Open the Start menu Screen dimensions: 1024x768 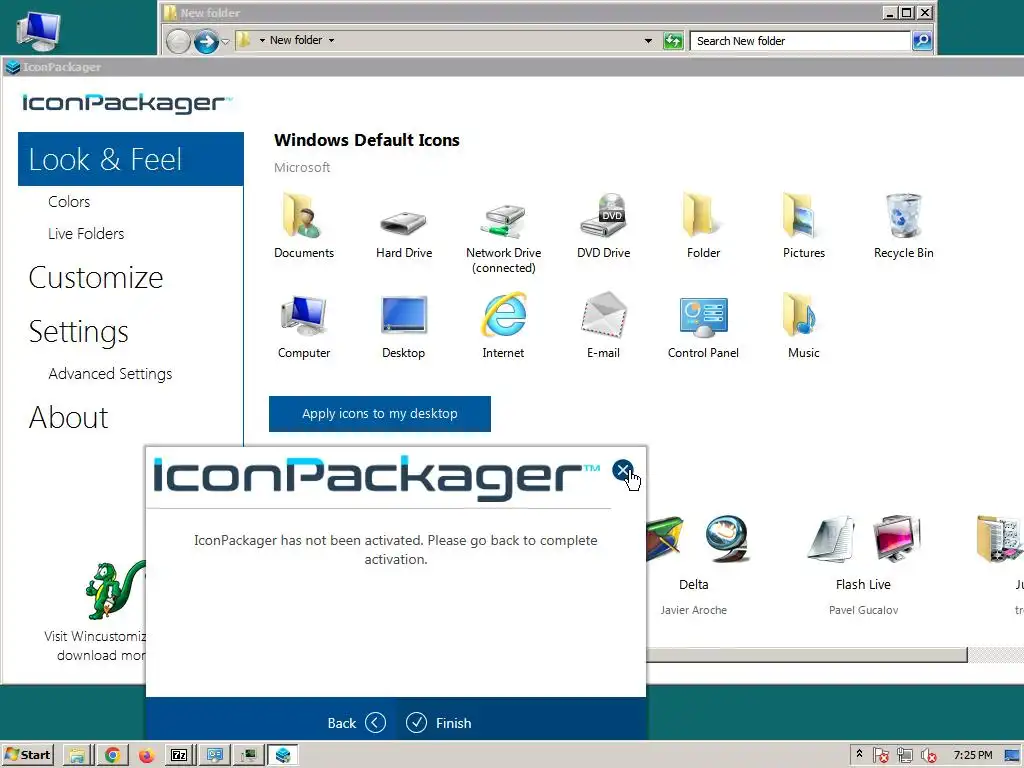(27, 755)
